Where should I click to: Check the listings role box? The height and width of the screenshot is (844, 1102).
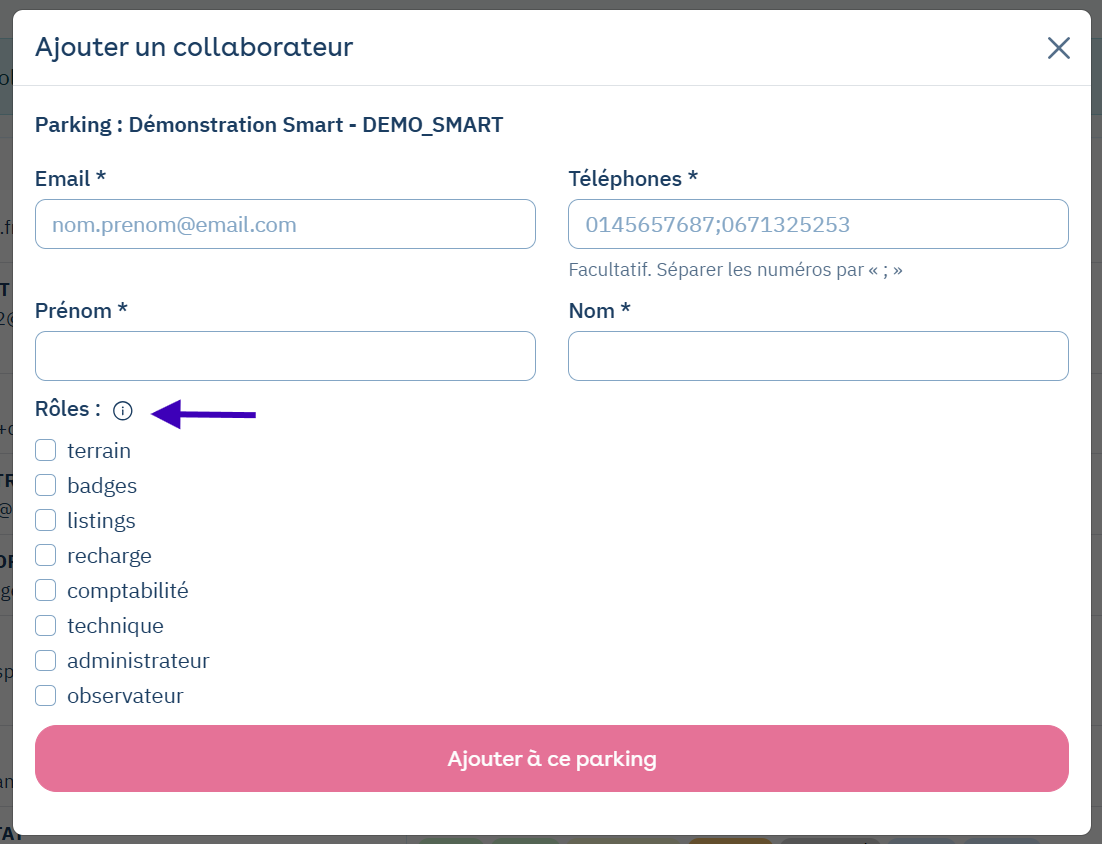click(46, 520)
